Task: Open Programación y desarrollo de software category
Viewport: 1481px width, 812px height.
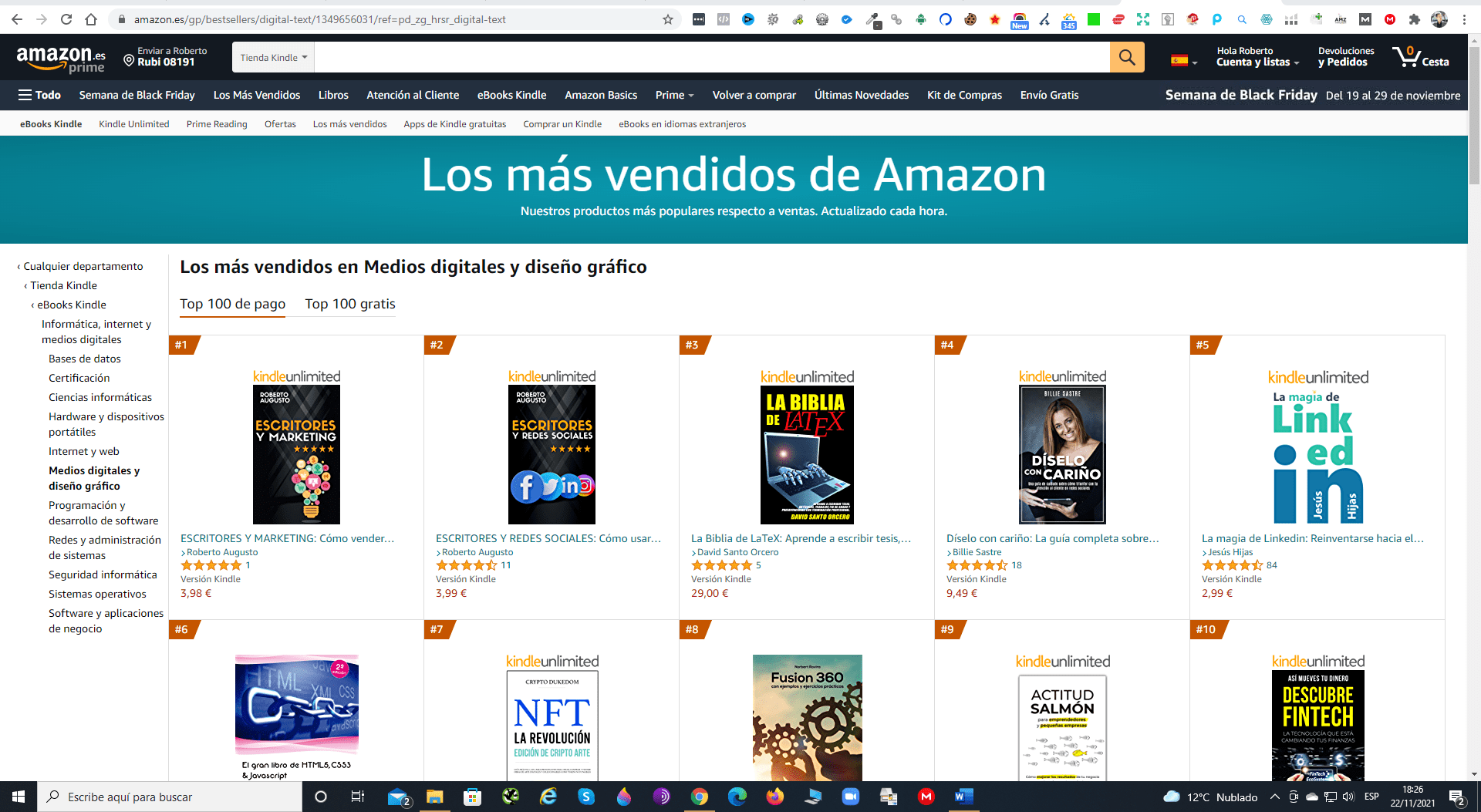Action: [103, 513]
